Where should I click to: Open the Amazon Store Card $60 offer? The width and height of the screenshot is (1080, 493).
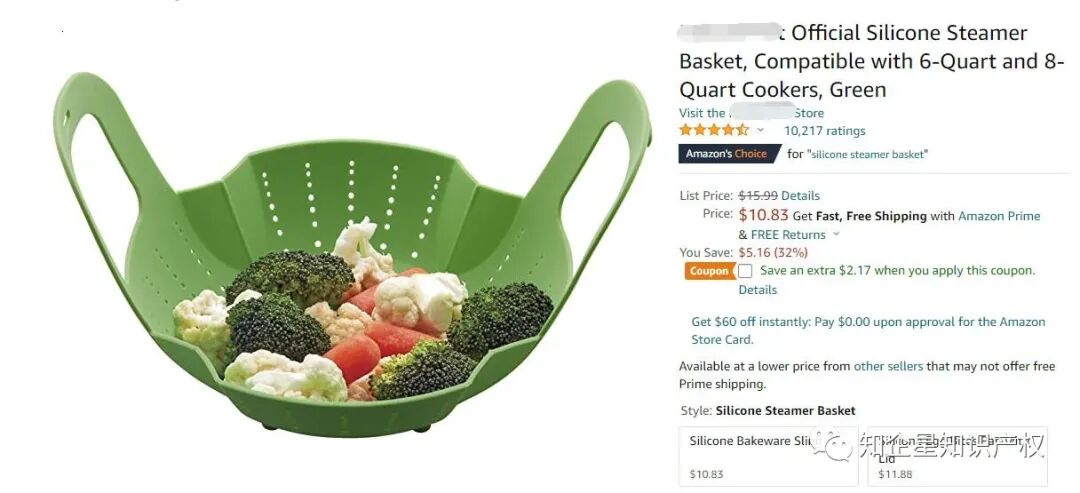(868, 331)
